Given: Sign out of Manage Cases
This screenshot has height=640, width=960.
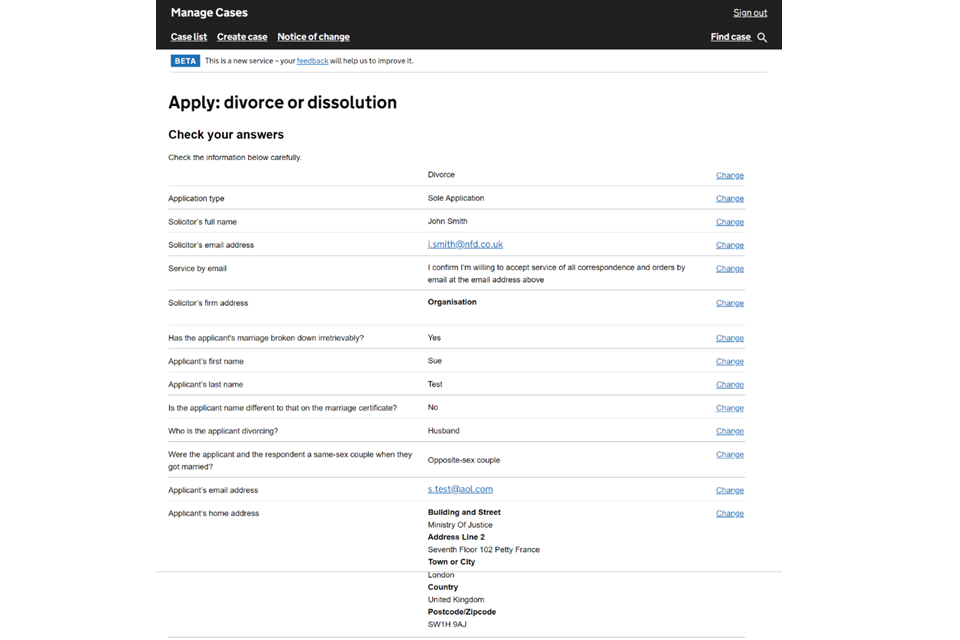Looking at the screenshot, I should pyautogui.click(x=750, y=13).
